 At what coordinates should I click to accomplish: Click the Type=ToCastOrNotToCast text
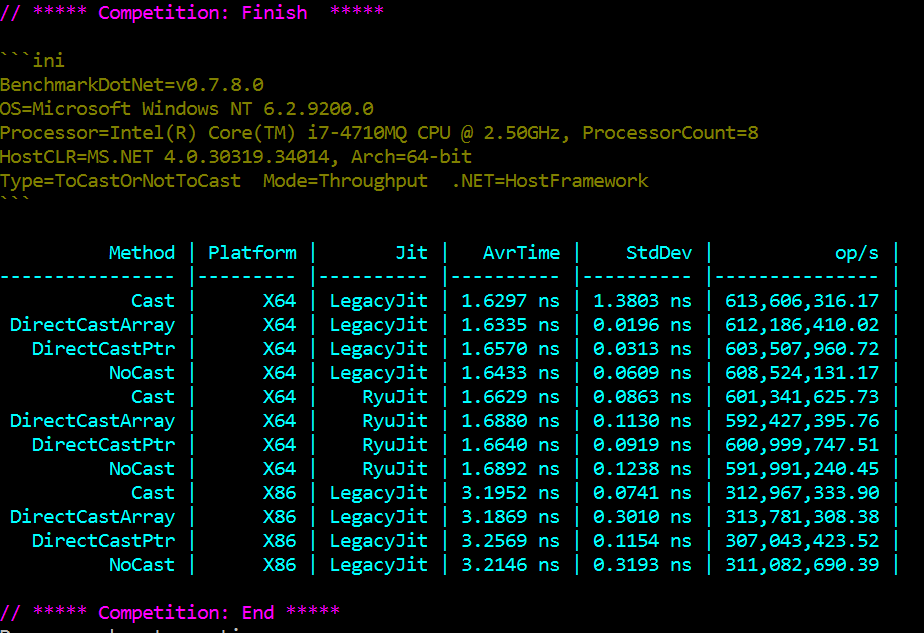(x=121, y=181)
